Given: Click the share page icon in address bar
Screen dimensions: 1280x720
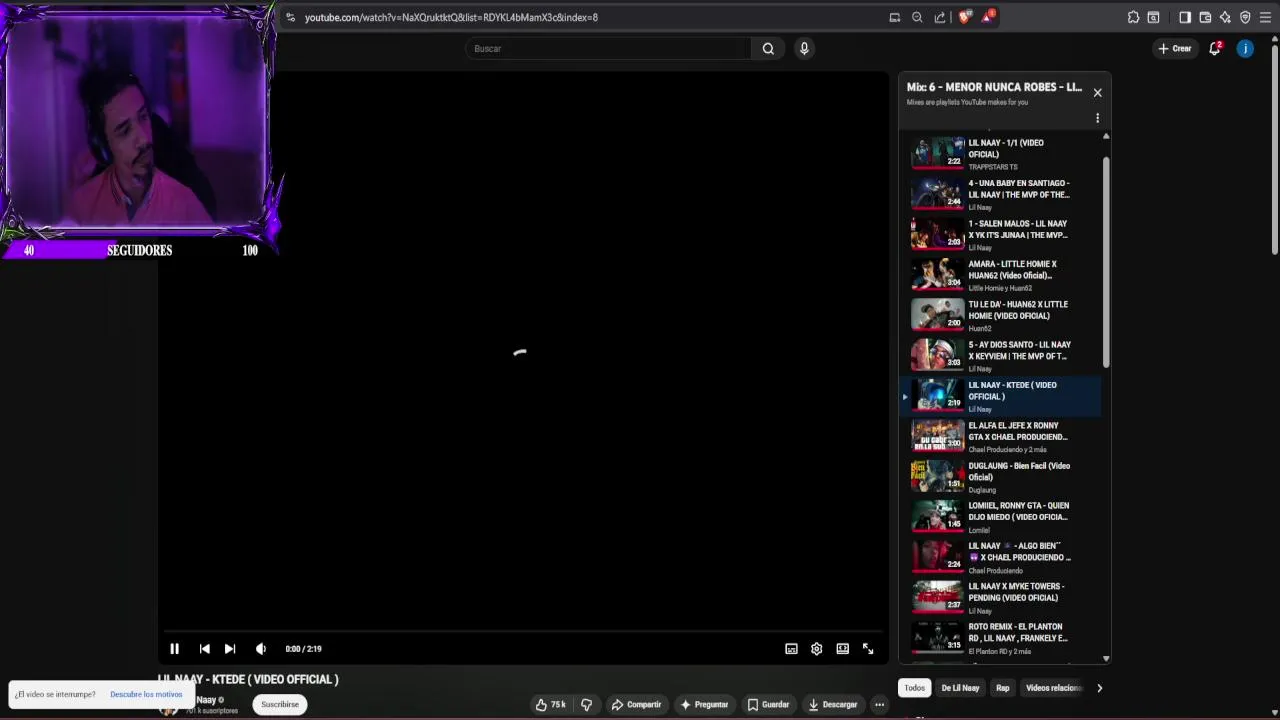Looking at the screenshot, I should click(x=940, y=17).
